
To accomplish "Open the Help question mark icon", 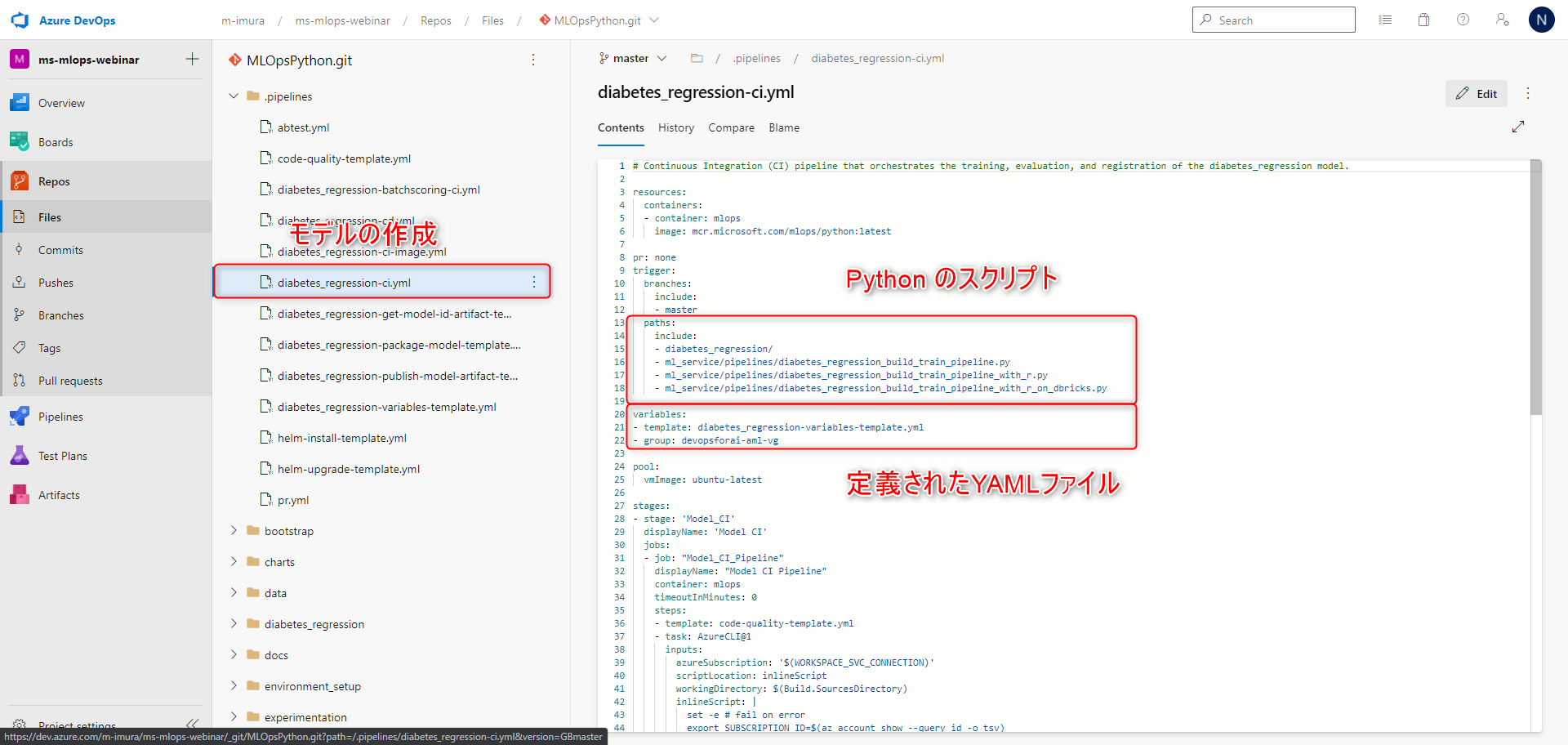I will coord(1463,20).
